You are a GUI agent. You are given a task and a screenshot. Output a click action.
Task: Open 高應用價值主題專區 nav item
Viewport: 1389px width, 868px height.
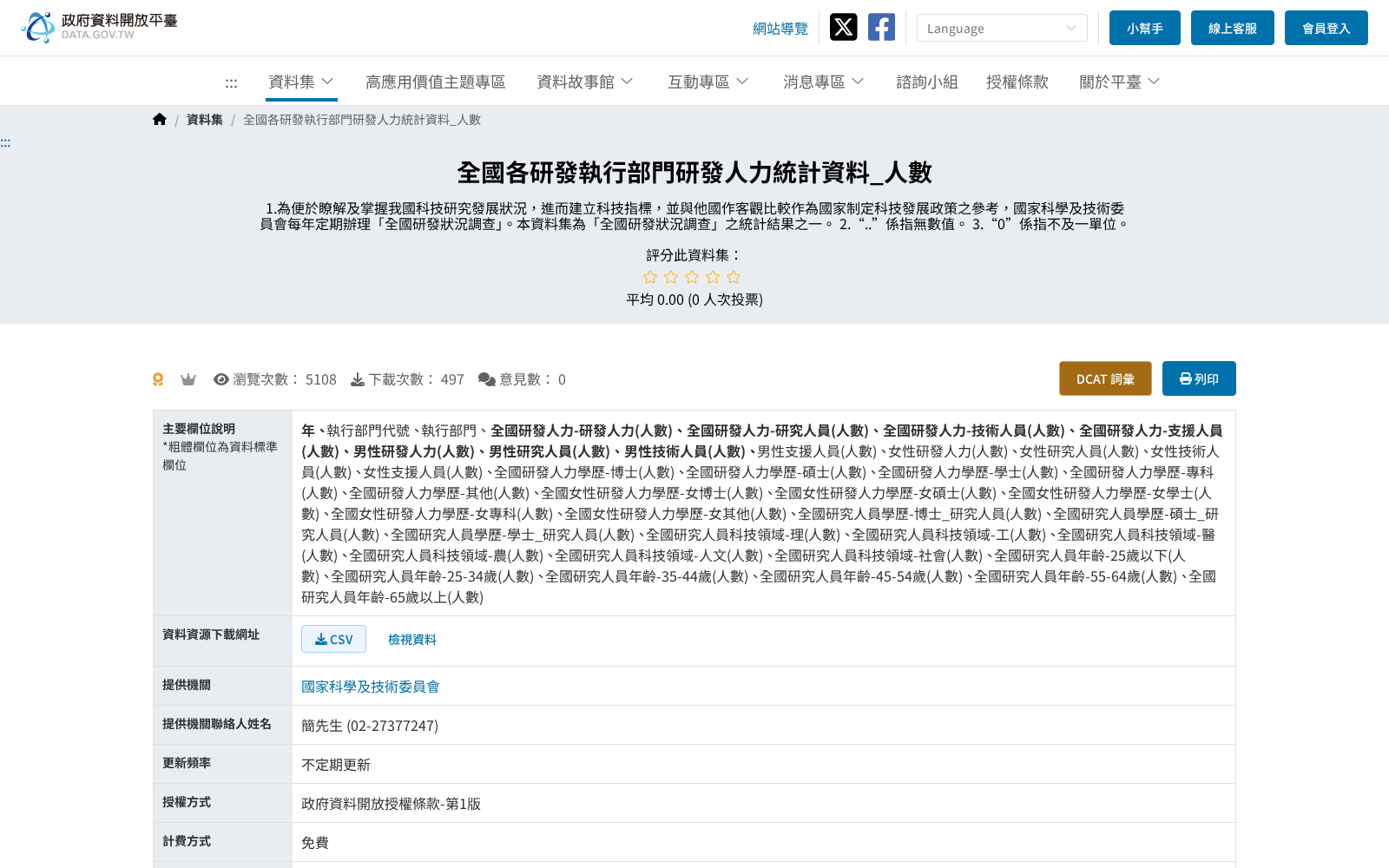click(436, 82)
